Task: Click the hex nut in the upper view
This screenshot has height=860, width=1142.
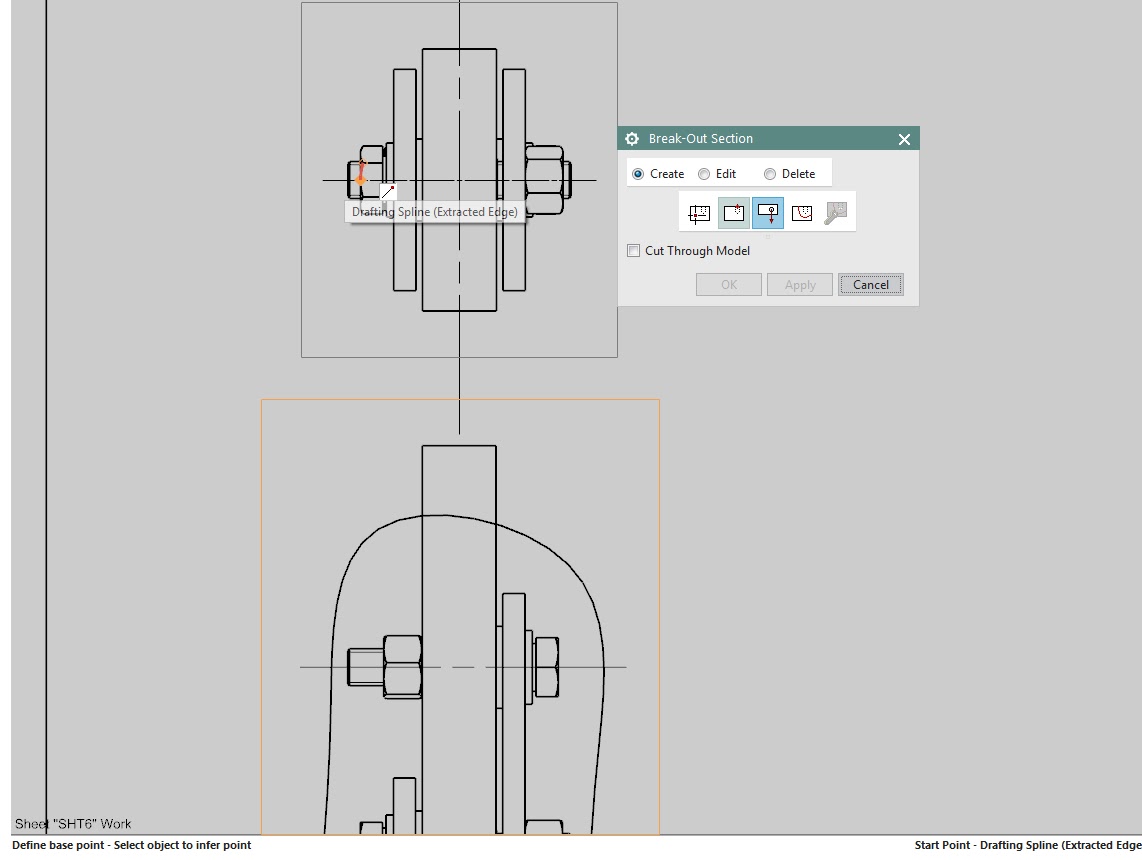Action: point(545,180)
